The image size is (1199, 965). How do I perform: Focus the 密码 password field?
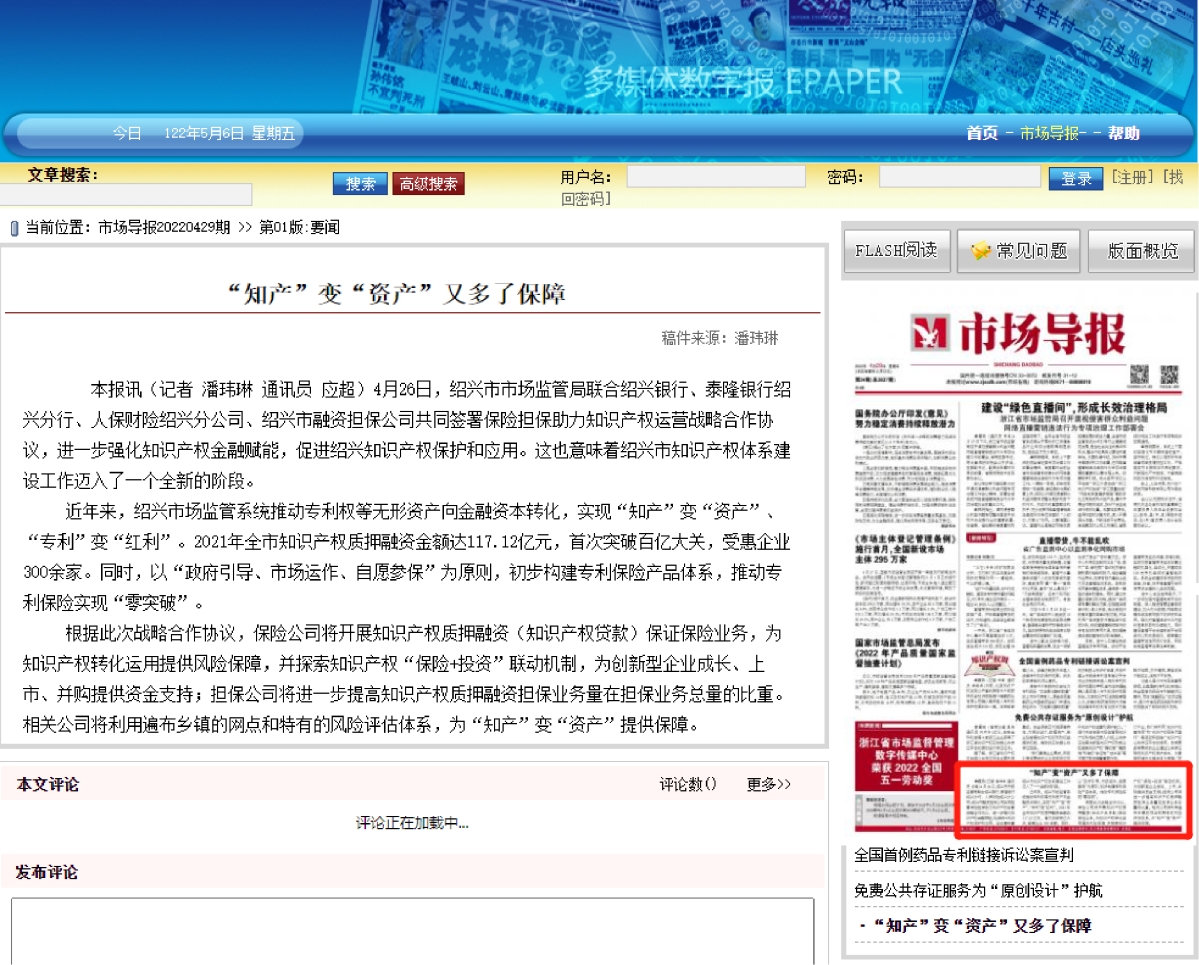tap(960, 177)
